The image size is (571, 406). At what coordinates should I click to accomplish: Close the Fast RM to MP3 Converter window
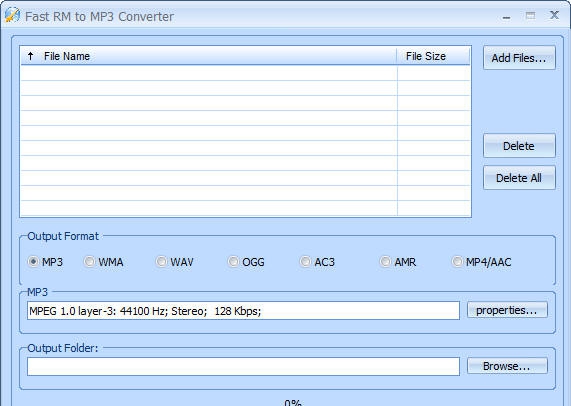point(555,15)
